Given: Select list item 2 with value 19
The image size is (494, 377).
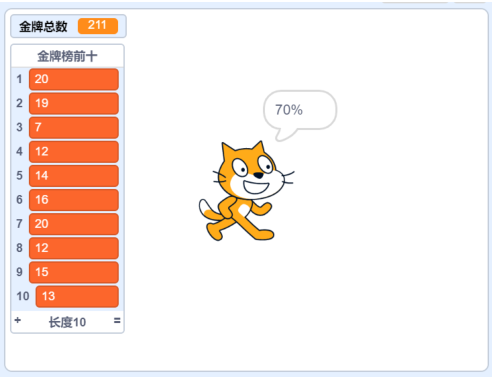Looking at the screenshot, I should (74, 103).
